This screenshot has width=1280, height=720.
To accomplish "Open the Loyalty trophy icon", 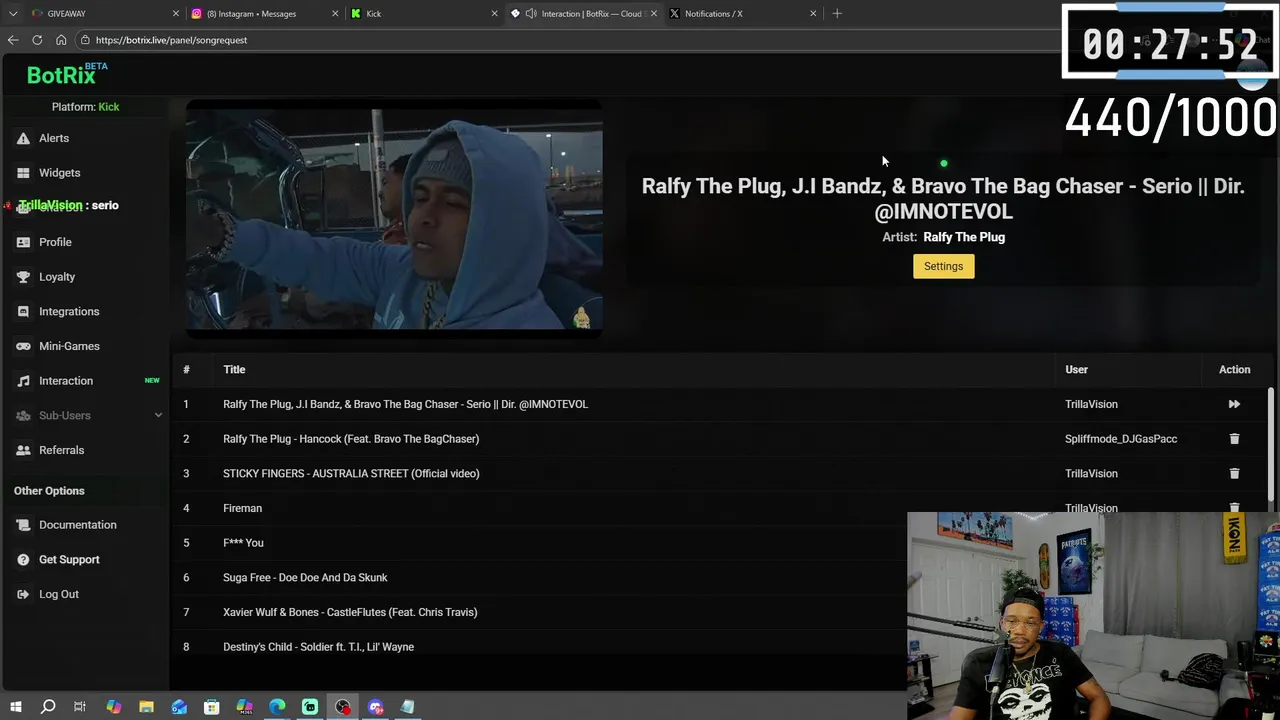I will click(x=23, y=277).
